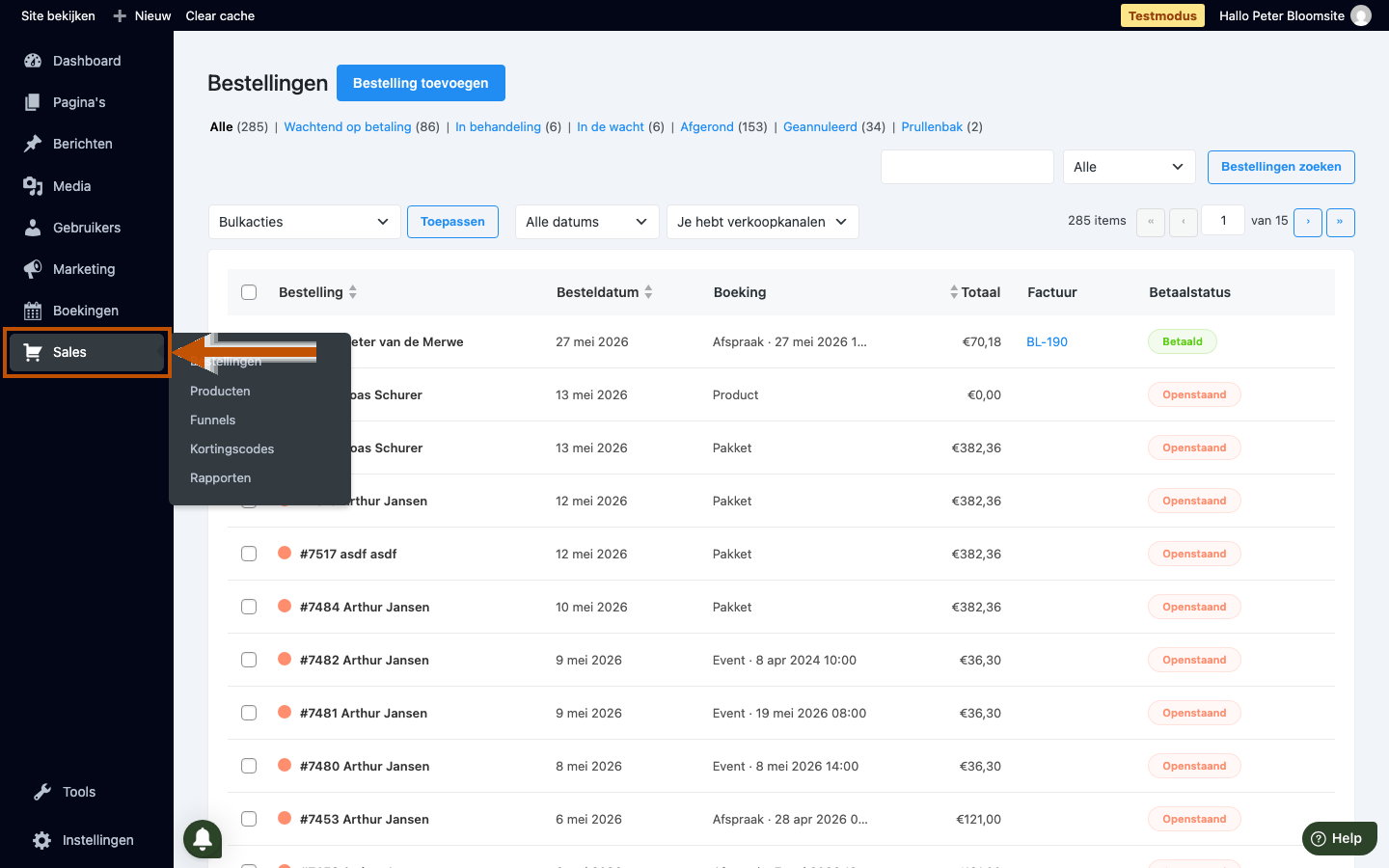Image resolution: width=1389 pixels, height=868 pixels.
Task: Click the Help question mark button
Action: click(1340, 838)
